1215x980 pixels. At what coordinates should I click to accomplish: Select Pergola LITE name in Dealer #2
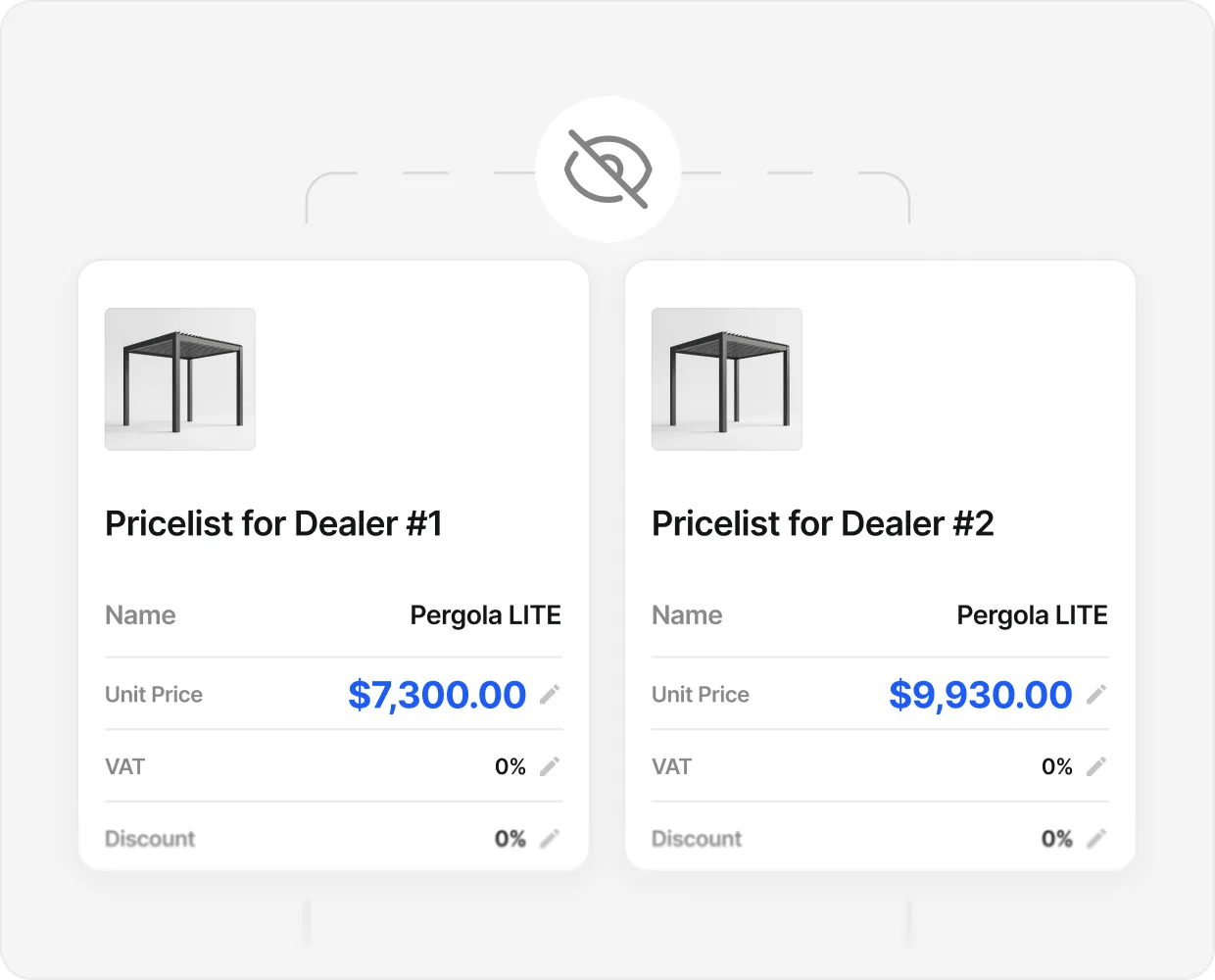1033,615
